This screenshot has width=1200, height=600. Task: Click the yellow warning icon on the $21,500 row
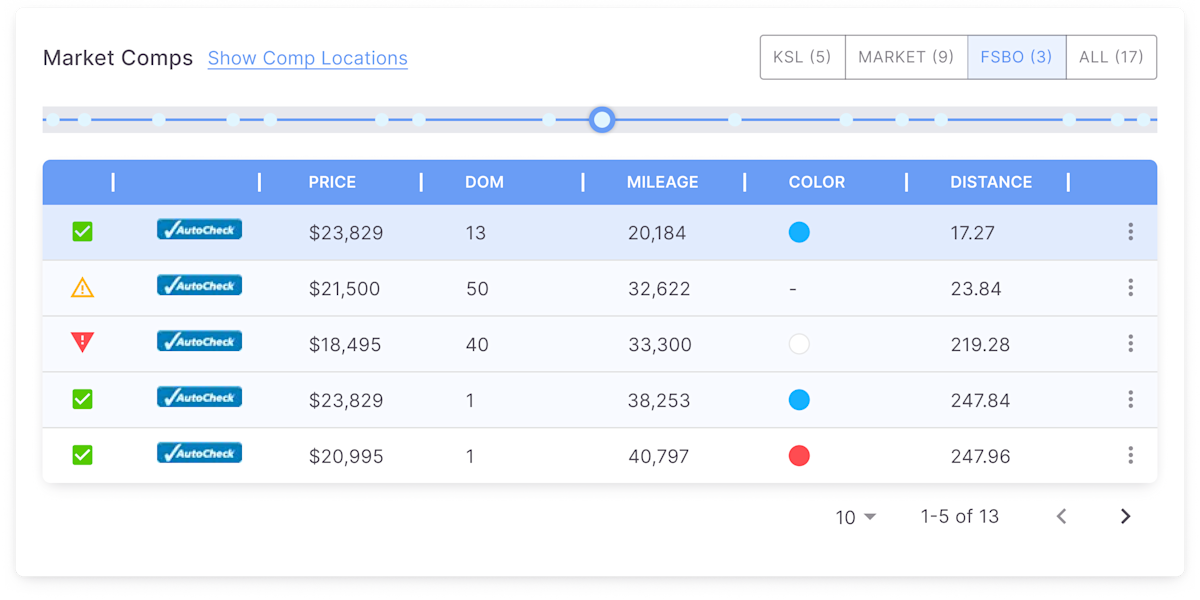click(x=83, y=286)
